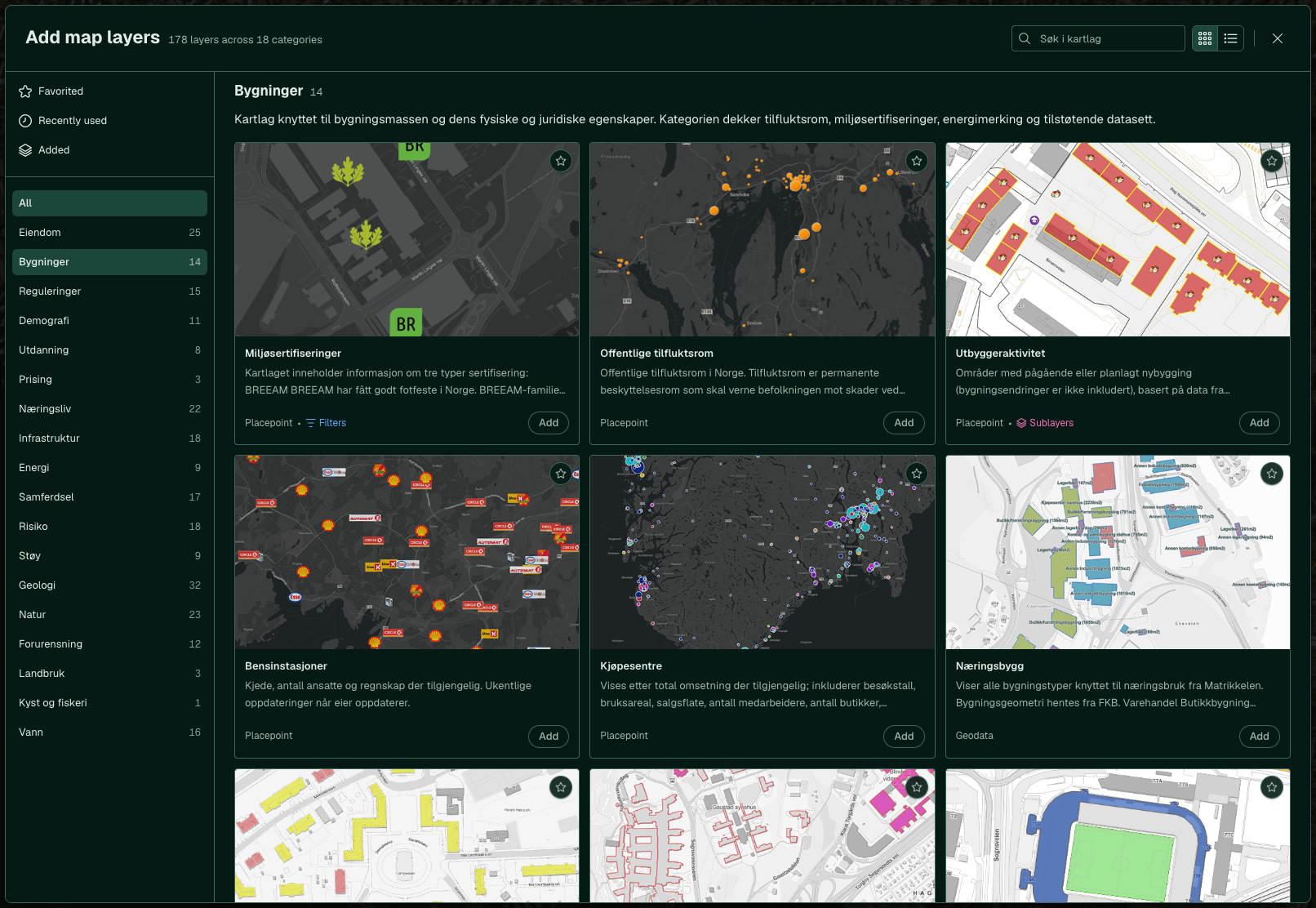Favorite the Bensinstasjoner layer
This screenshot has width=1316, height=908.
[x=561, y=474]
